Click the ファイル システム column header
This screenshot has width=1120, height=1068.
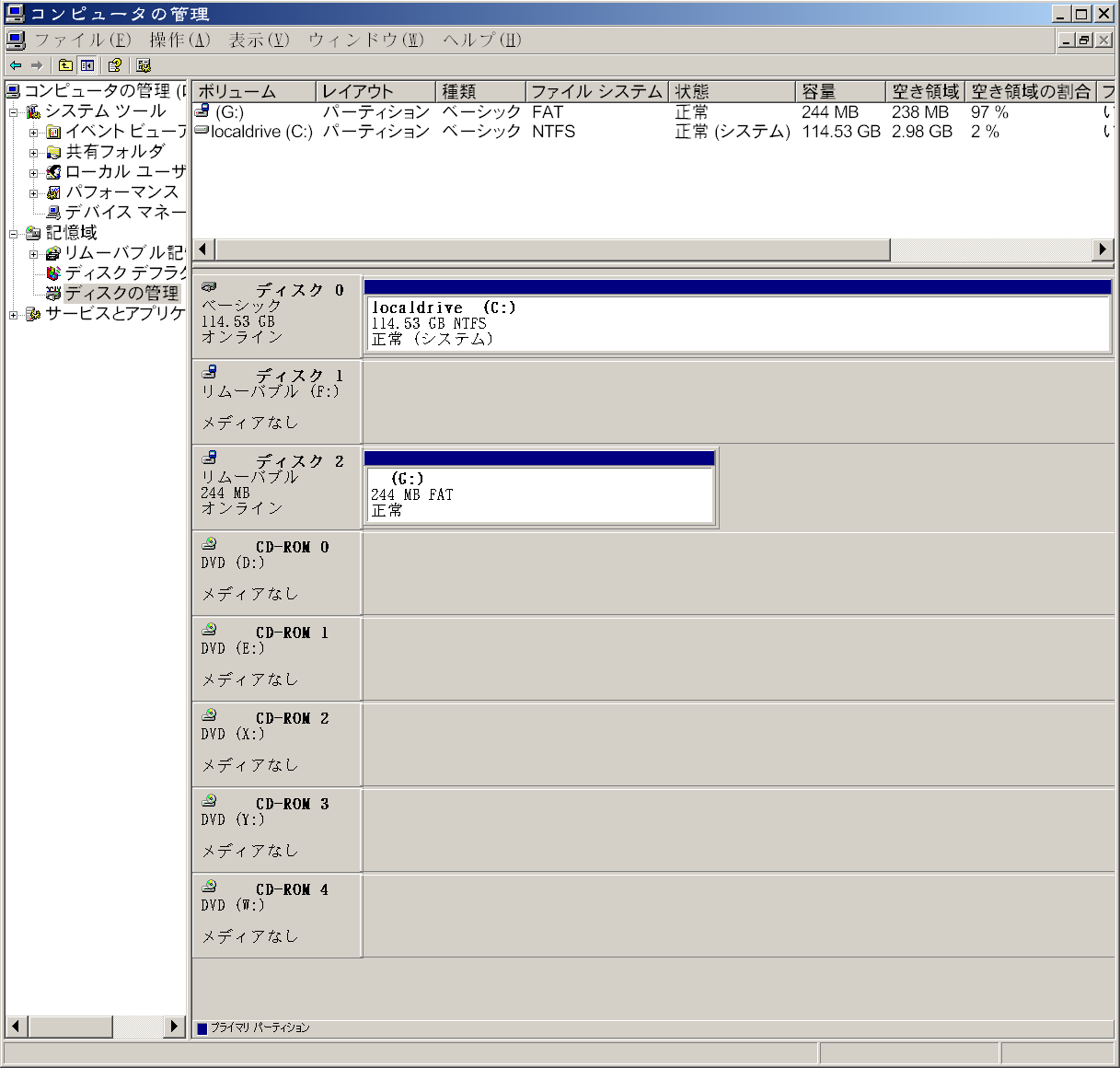coord(596,92)
